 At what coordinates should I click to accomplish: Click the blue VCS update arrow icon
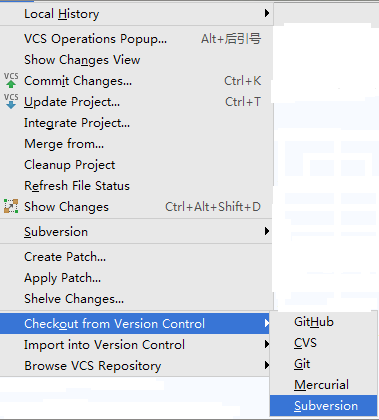[11, 102]
